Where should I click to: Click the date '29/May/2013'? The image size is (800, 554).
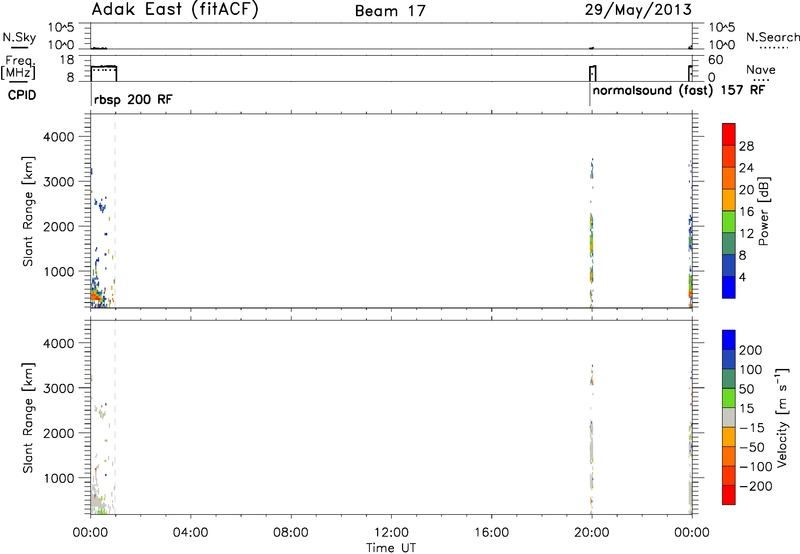638,10
